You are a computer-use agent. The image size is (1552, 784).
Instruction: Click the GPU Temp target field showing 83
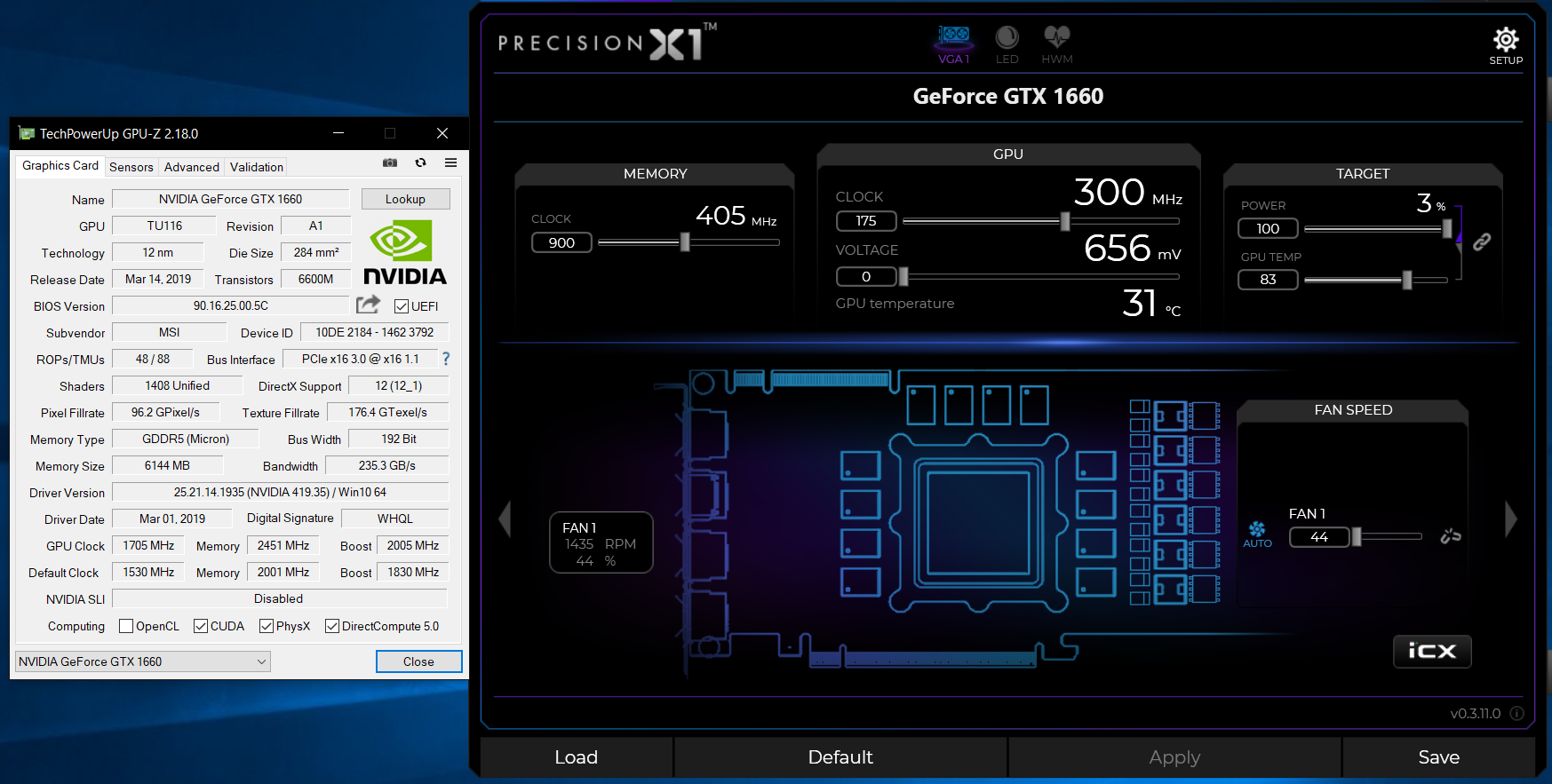pos(1268,279)
